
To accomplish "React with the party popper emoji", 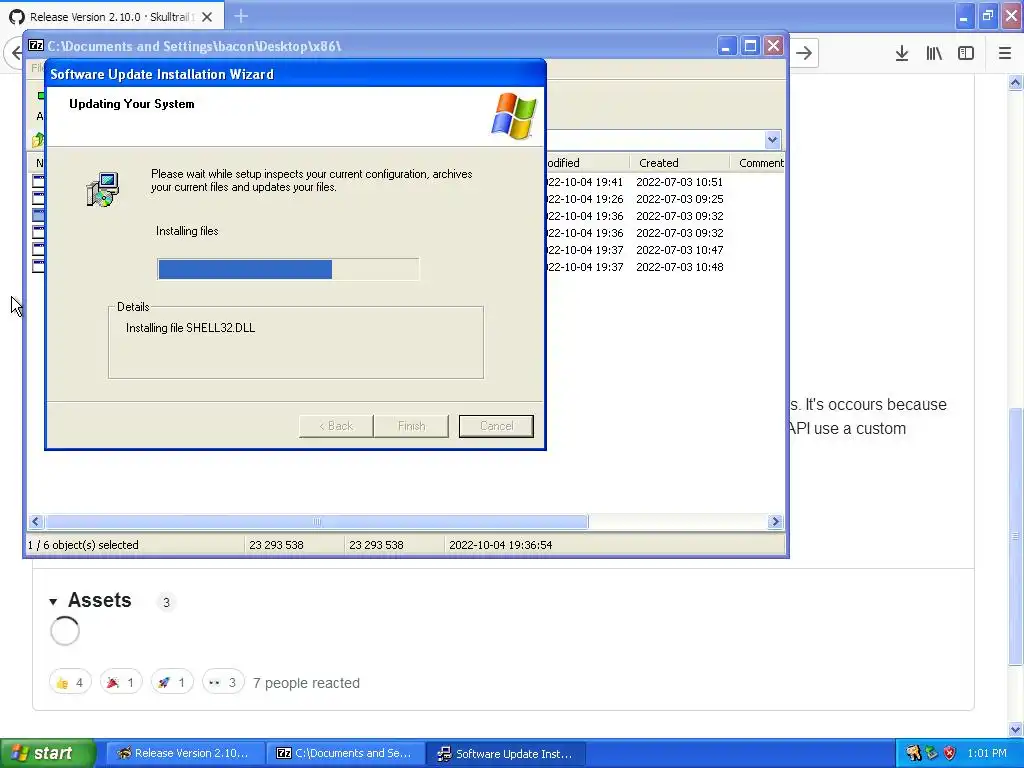I will click(x=121, y=682).
